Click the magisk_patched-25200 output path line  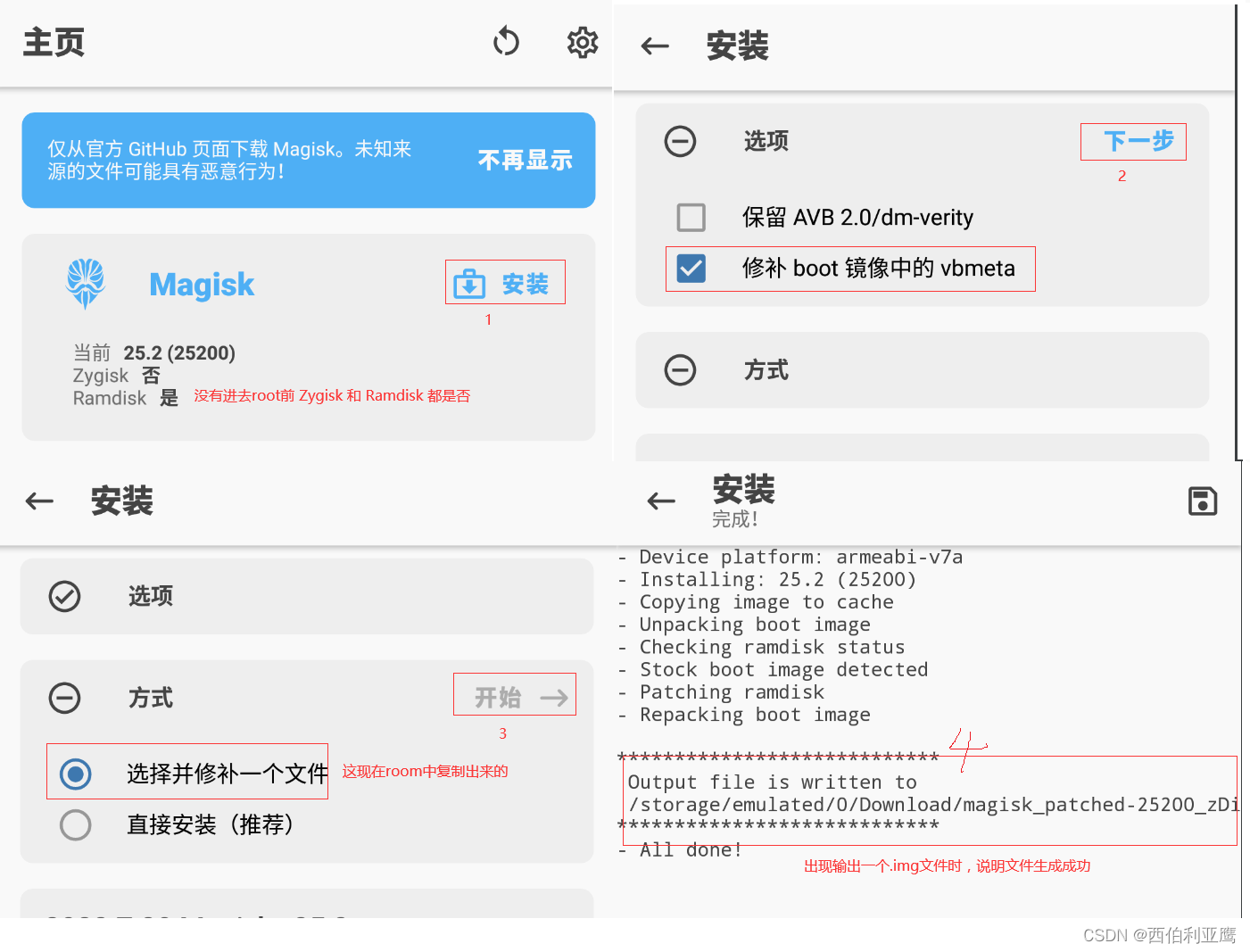[x=933, y=805]
